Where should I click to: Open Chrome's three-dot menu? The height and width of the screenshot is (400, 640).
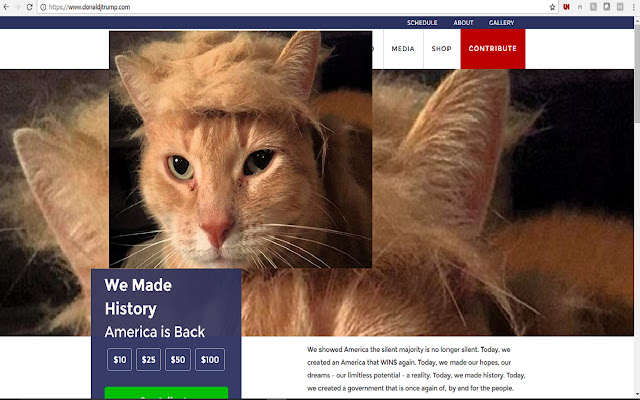coord(633,7)
